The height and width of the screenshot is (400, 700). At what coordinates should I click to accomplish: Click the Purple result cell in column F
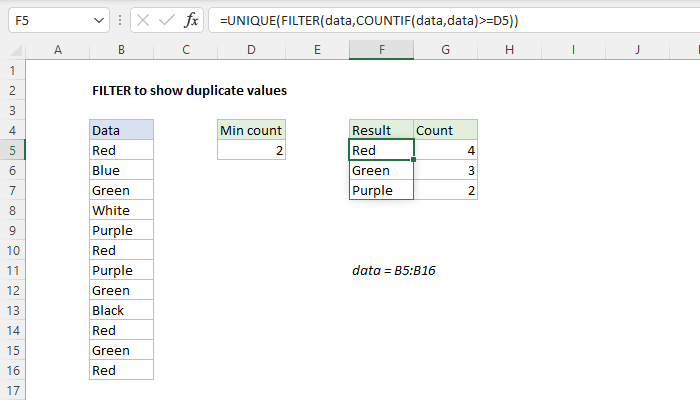(x=381, y=190)
